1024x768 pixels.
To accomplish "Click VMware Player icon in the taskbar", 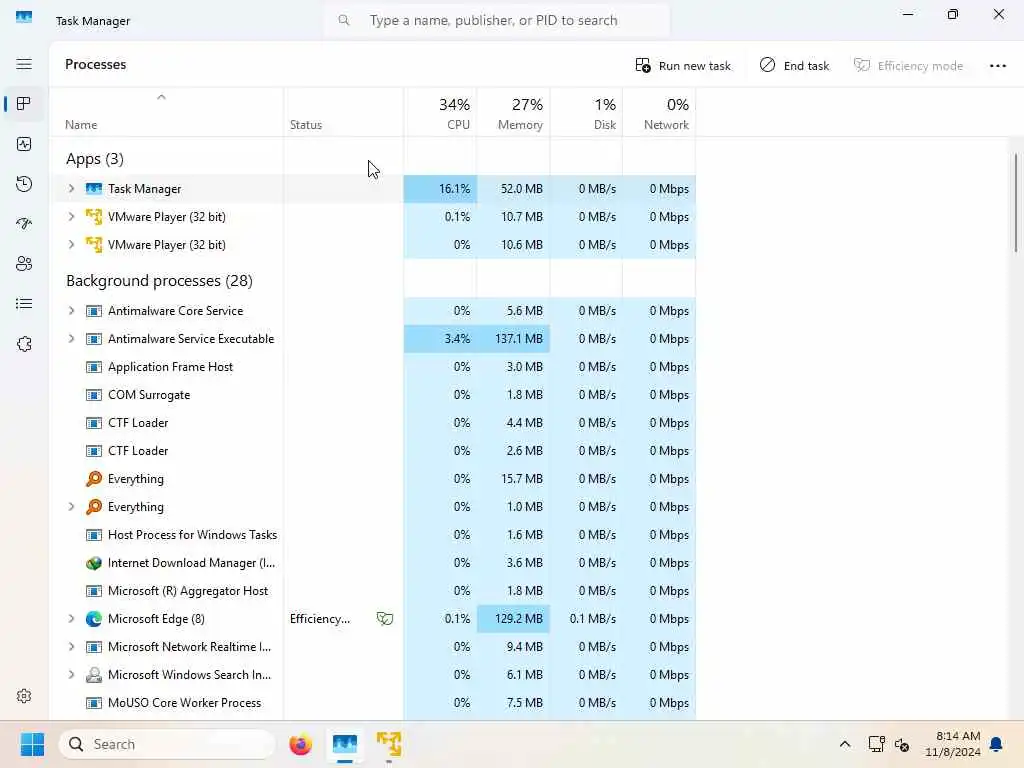I will (x=389, y=744).
